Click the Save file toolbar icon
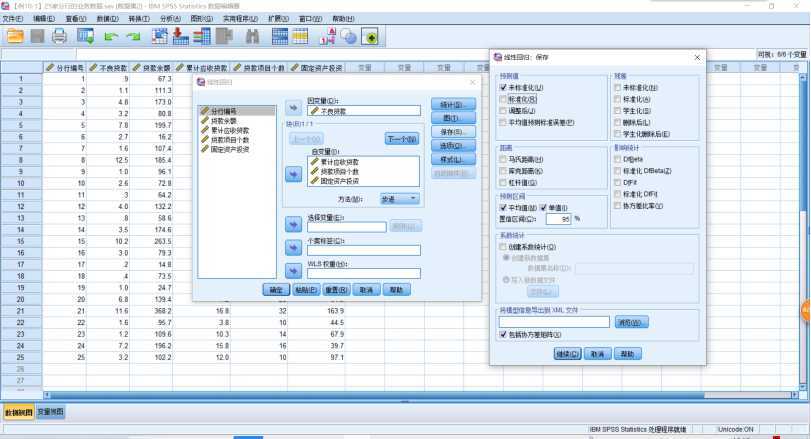The image size is (811, 439). pos(37,36)
